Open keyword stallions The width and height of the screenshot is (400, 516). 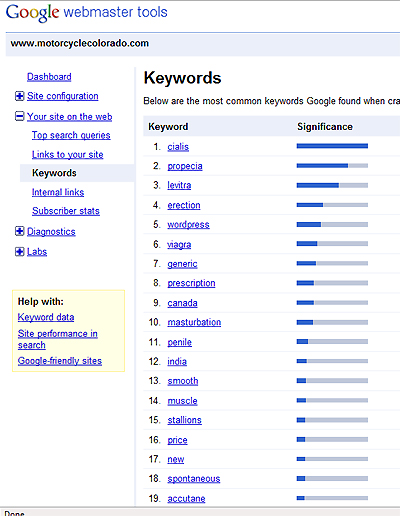[184, 420]
